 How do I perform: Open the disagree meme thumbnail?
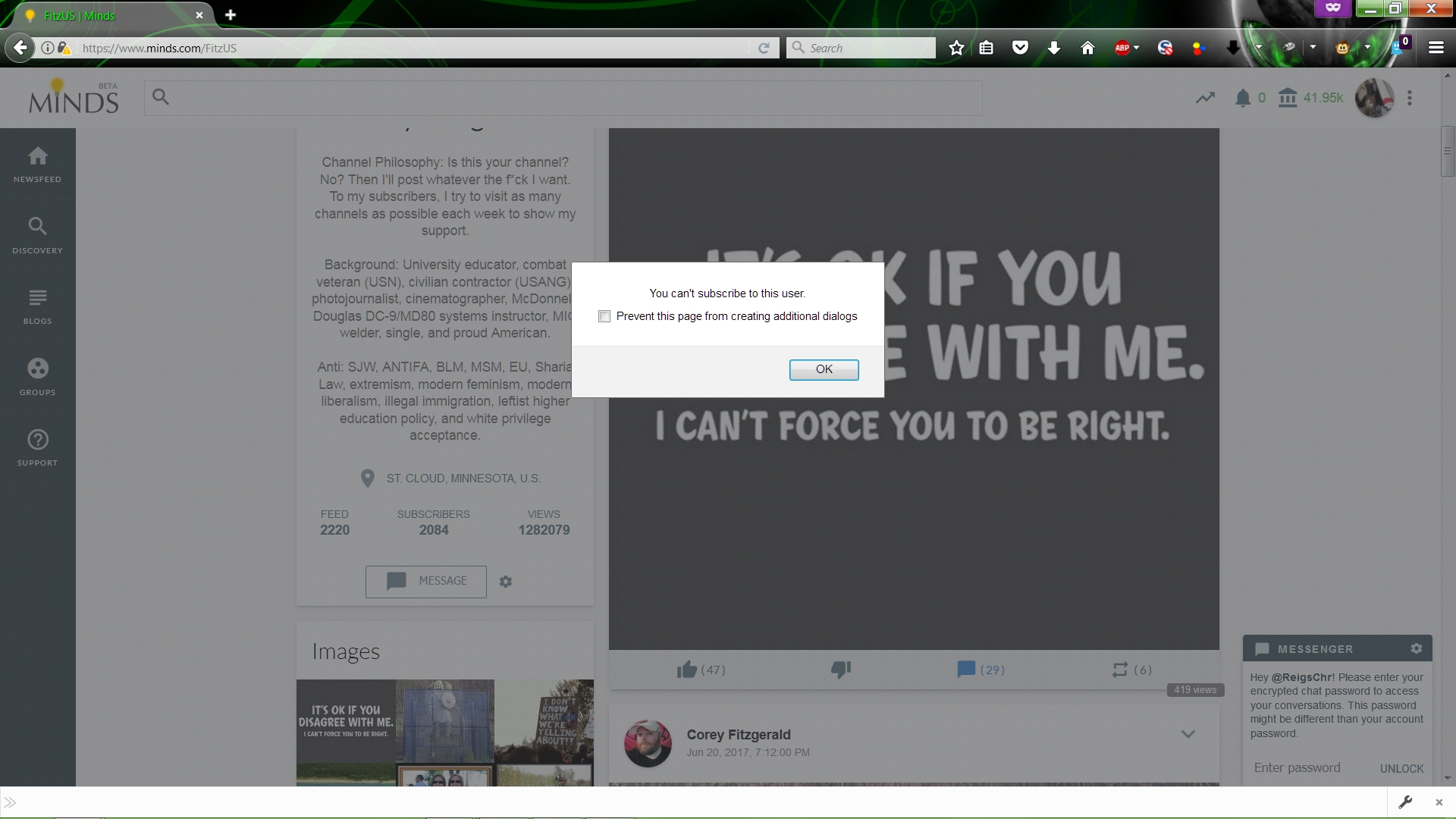(346, 721)
